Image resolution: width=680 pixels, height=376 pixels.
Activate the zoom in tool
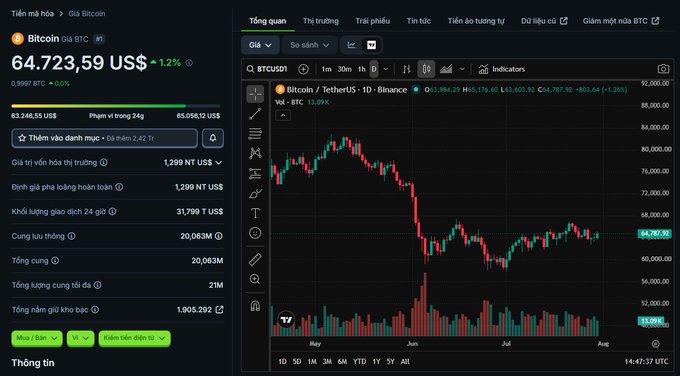[255, 279]
